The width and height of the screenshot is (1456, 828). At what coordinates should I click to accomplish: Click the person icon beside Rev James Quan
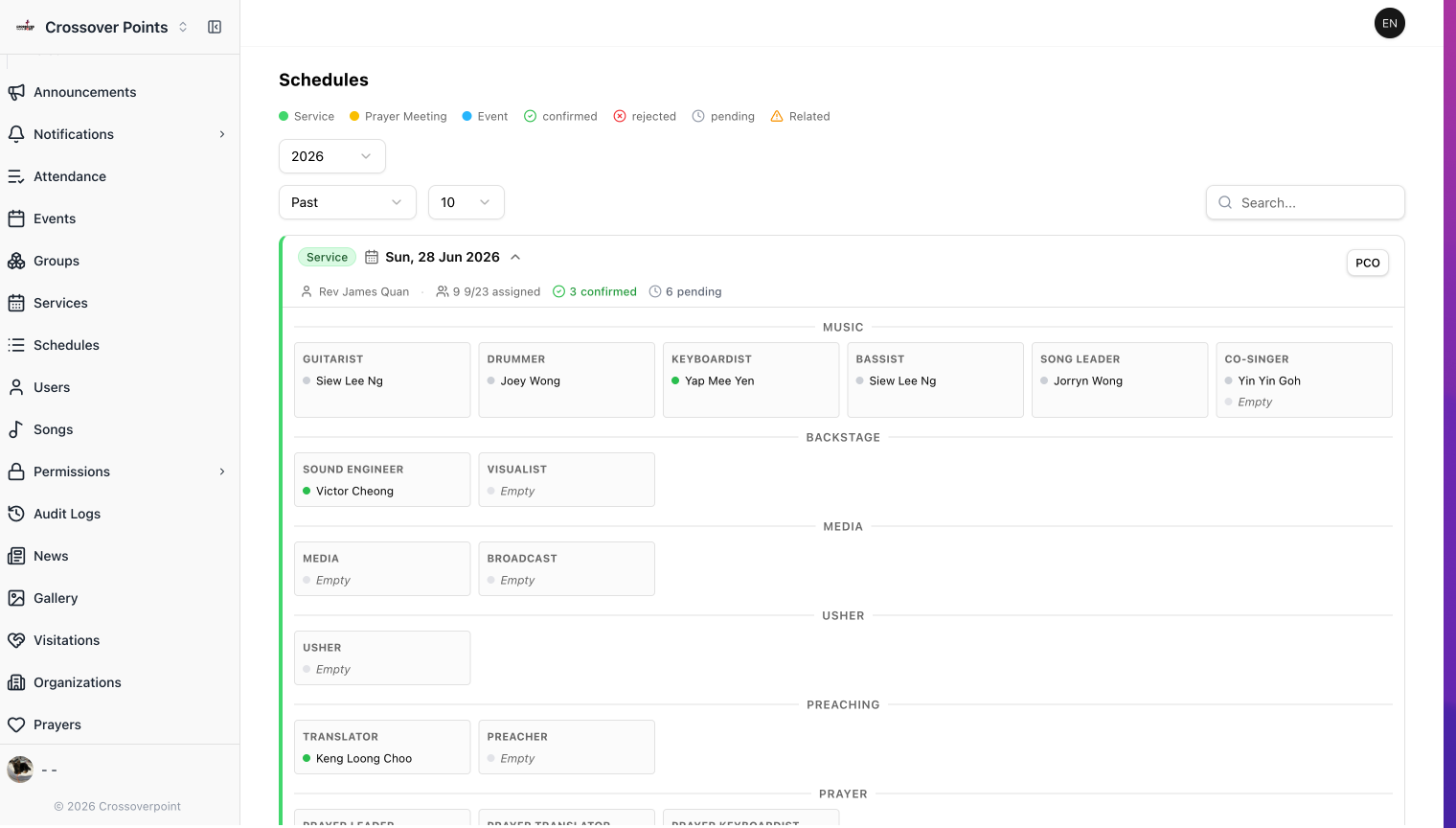(307, 291)
